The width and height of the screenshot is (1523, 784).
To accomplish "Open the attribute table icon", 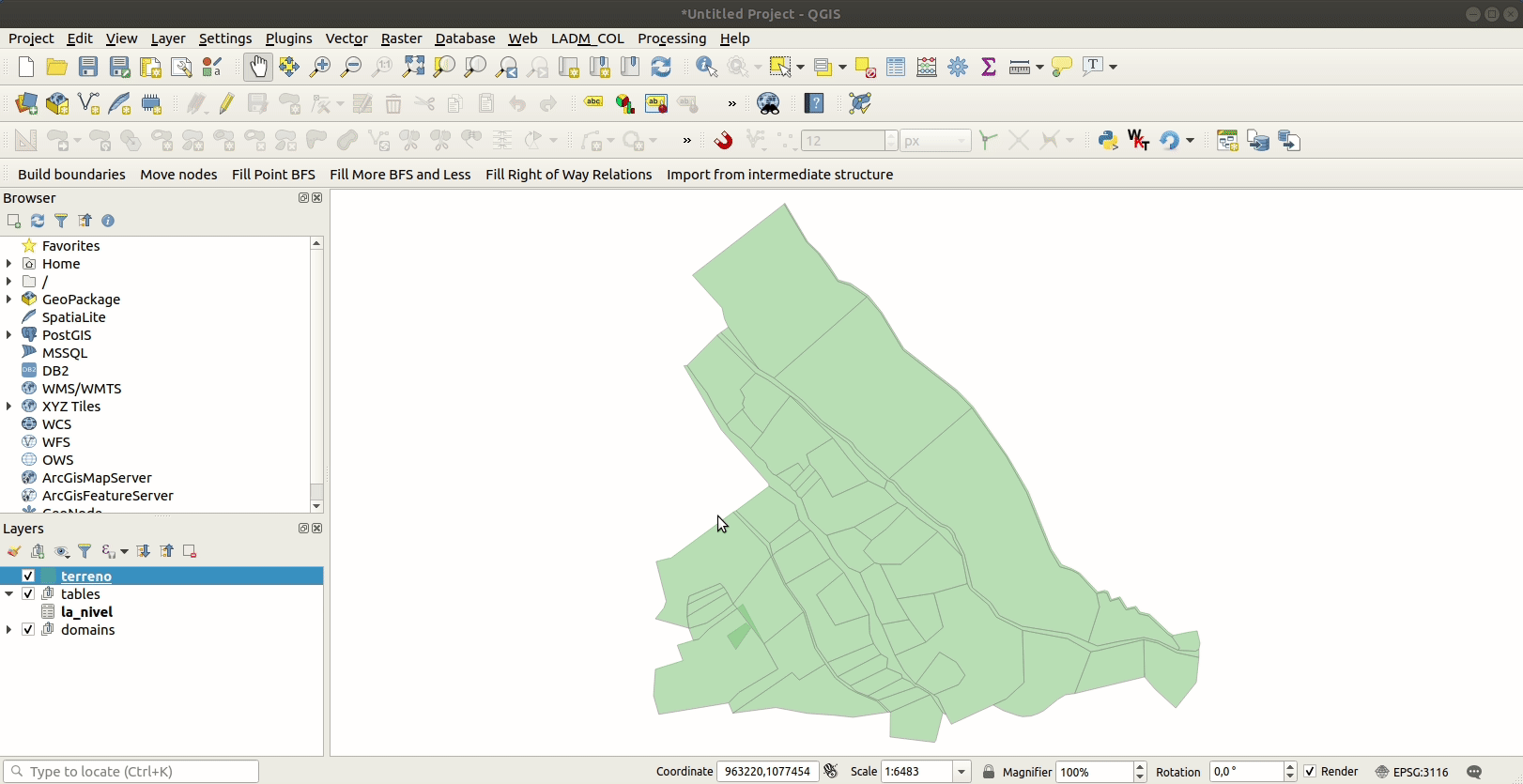I will click(896, 67).
